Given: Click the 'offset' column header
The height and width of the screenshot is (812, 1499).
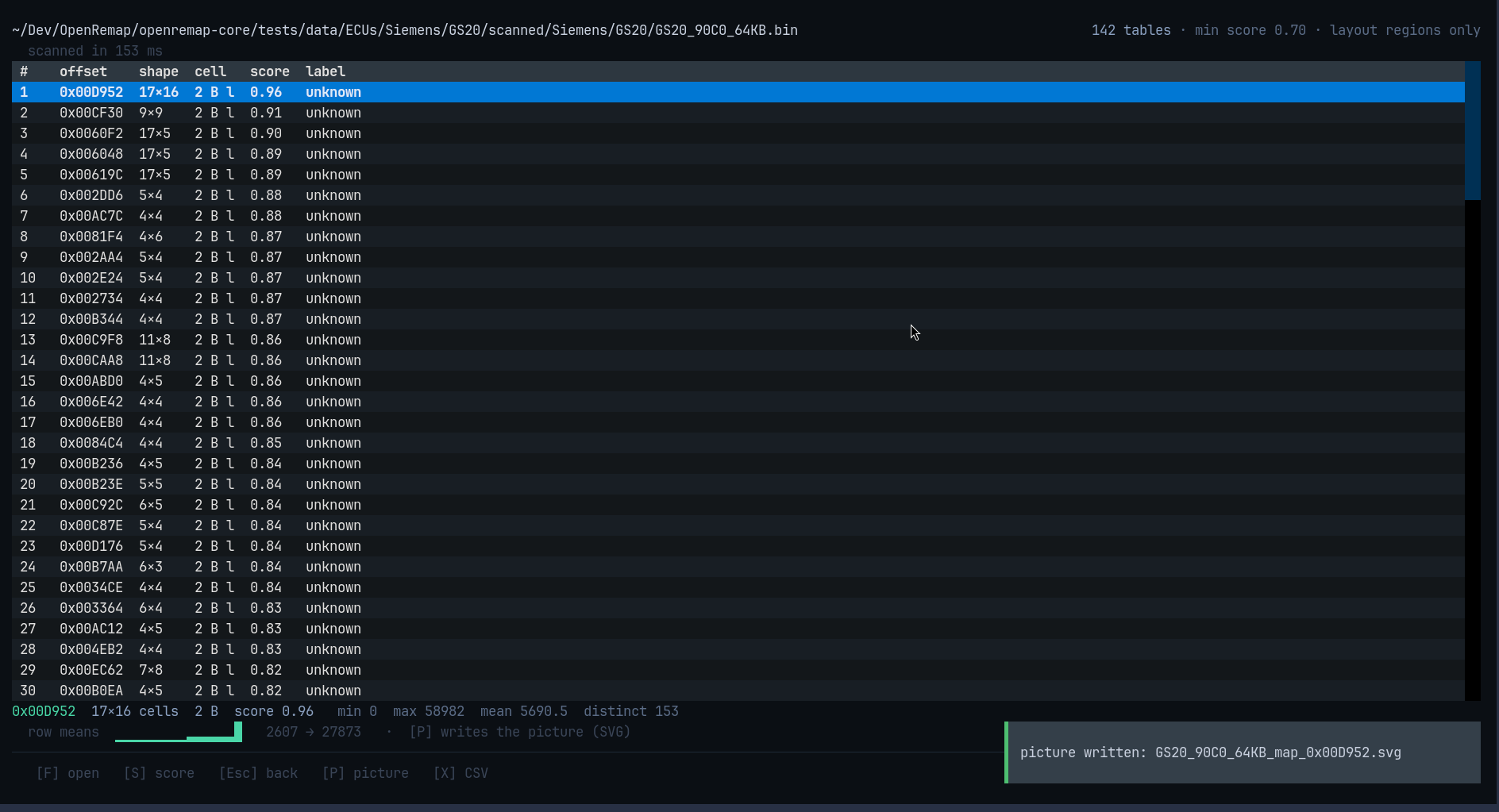Looking at the screenshot, I should click(x=83, y=71).
